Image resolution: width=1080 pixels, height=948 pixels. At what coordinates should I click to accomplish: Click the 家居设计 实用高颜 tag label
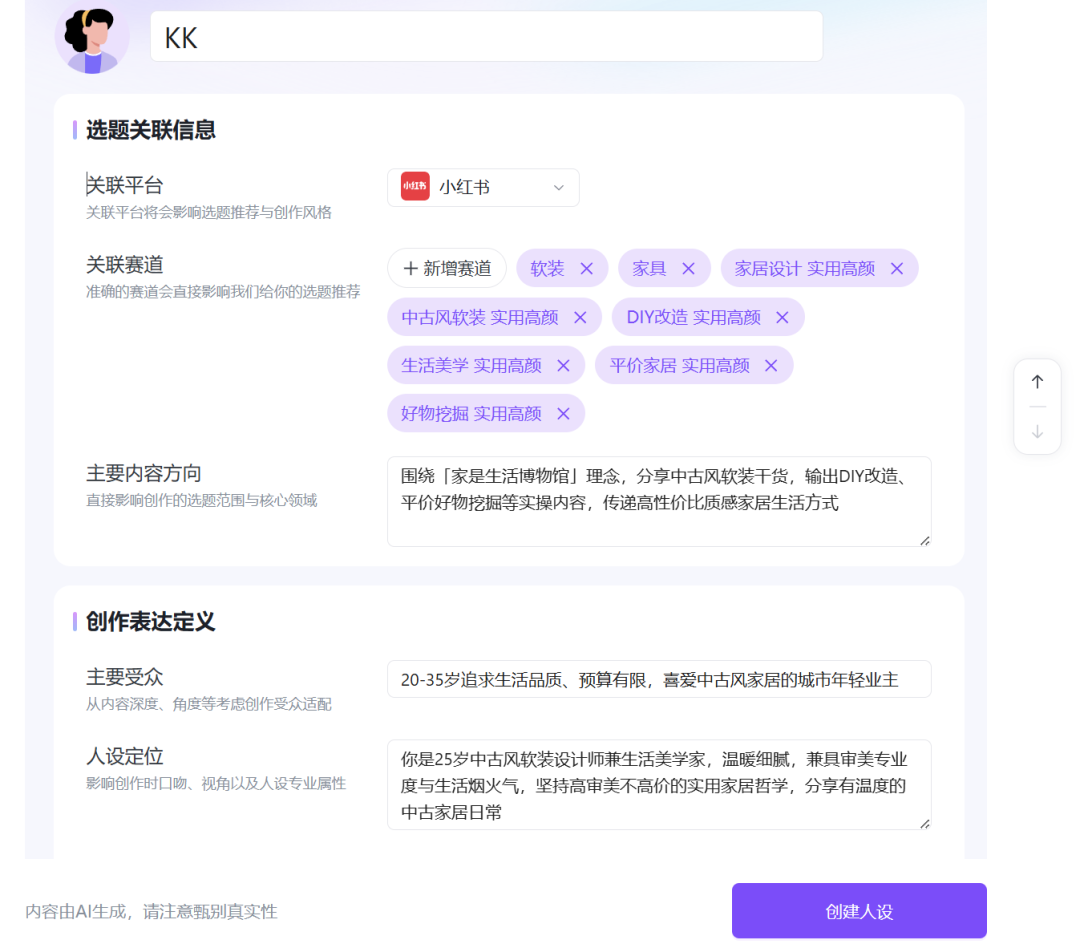tap(804, 269)
